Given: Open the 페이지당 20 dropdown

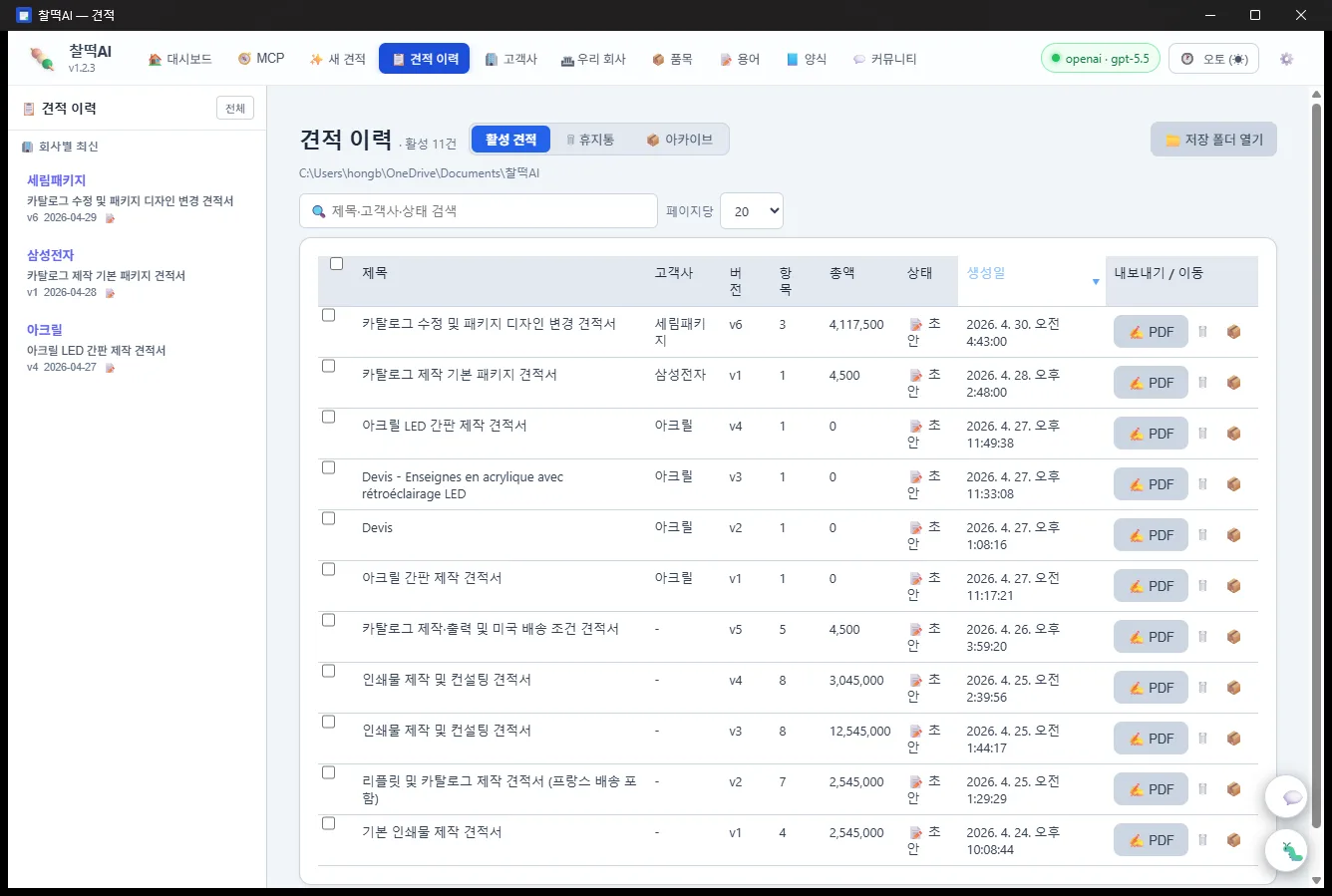Looking at the screenshot, I should pyautogui.click(x=752, y=211).
